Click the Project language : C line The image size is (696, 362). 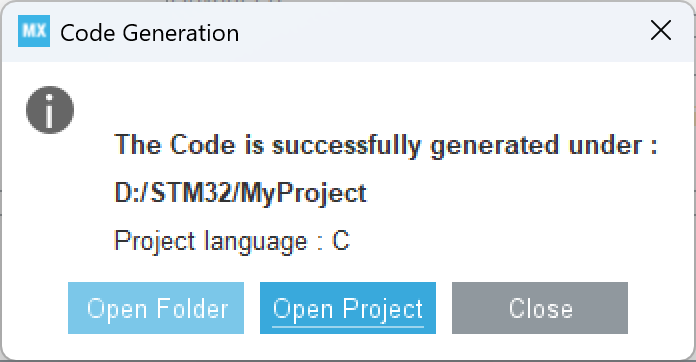(x=232, y=241)
